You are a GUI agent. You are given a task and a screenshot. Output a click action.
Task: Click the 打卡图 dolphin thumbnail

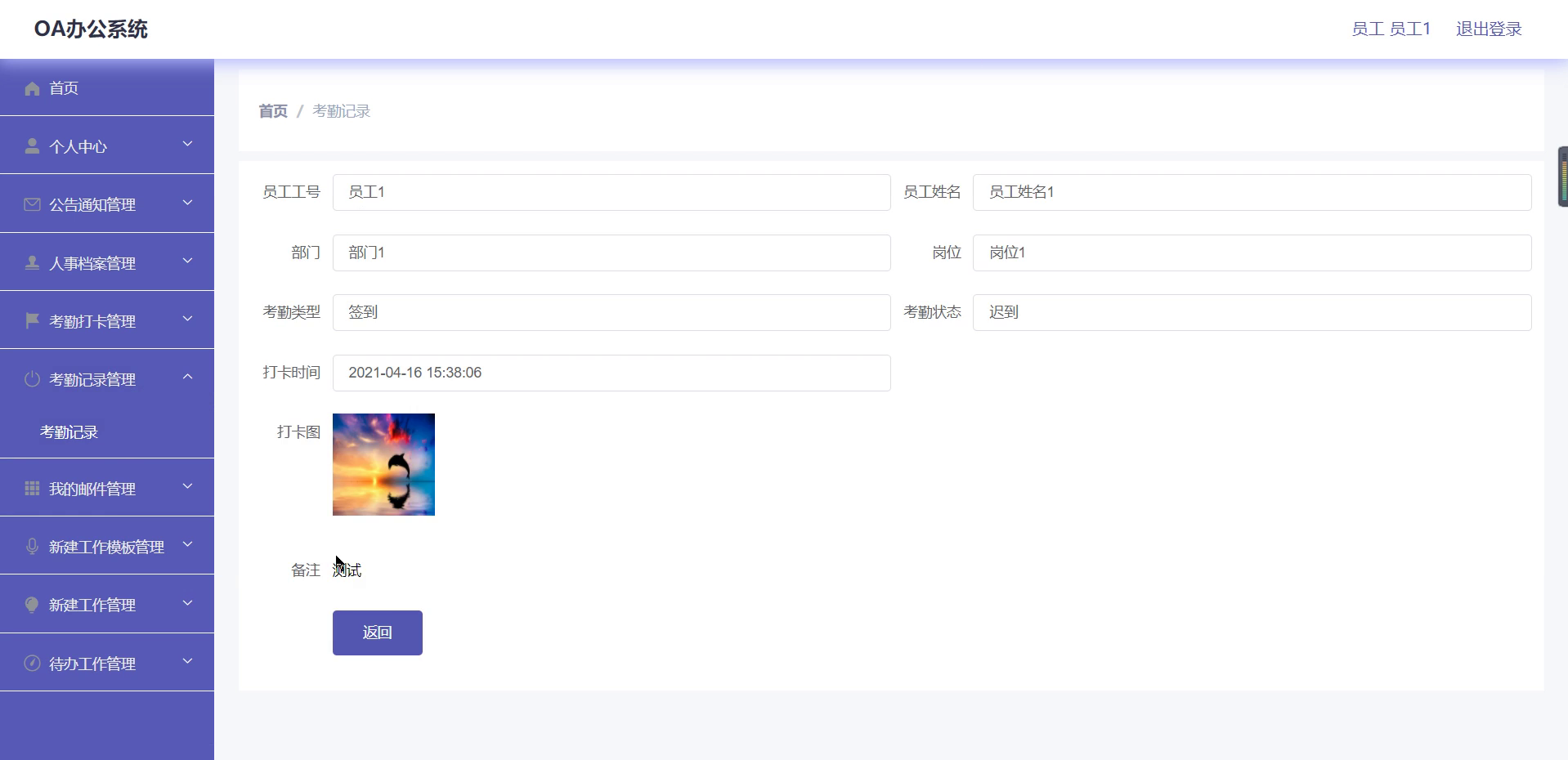tap(383, 464)
